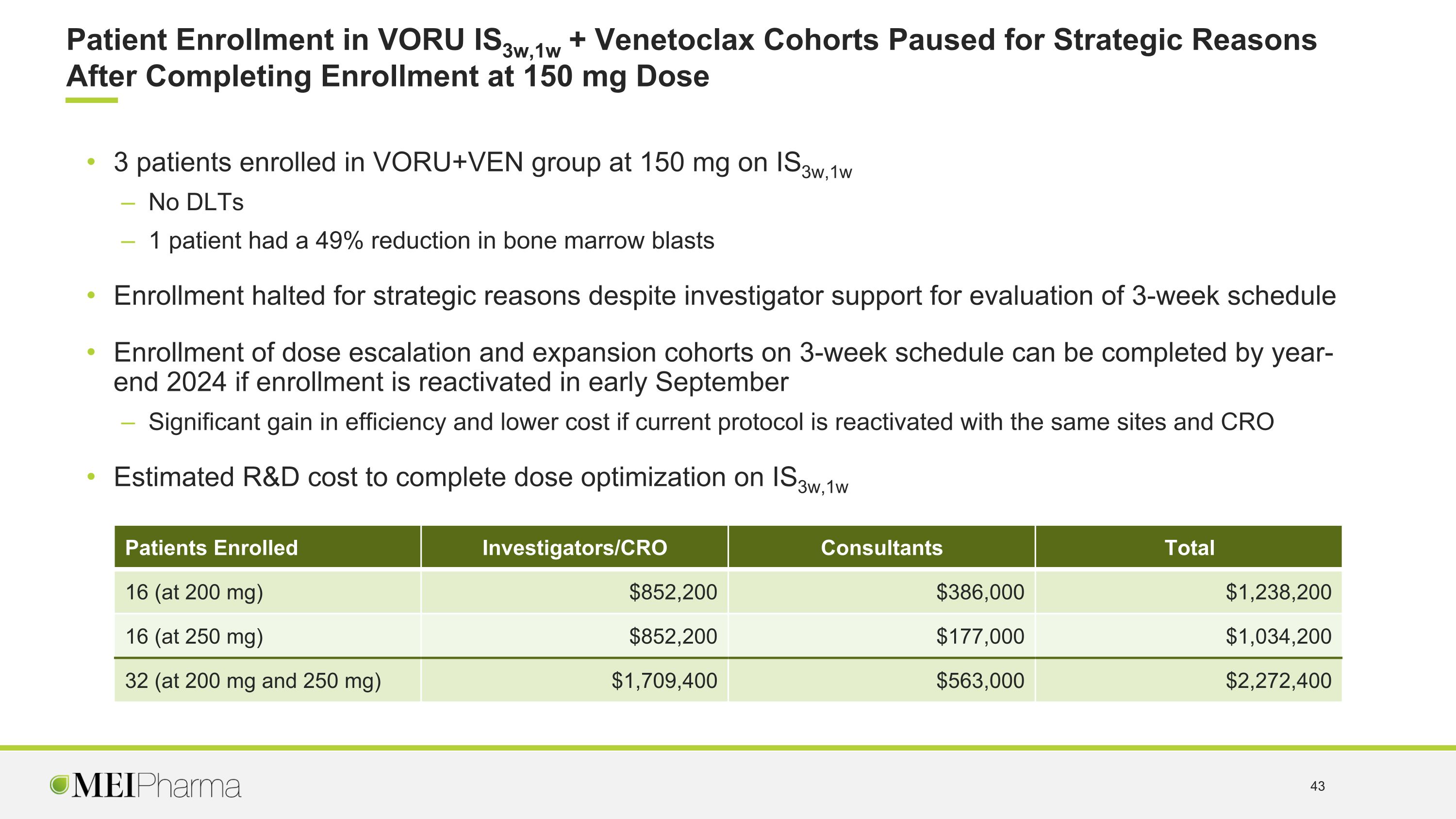
Task: Click the slide page number 43
Action: pos(1318,786)
